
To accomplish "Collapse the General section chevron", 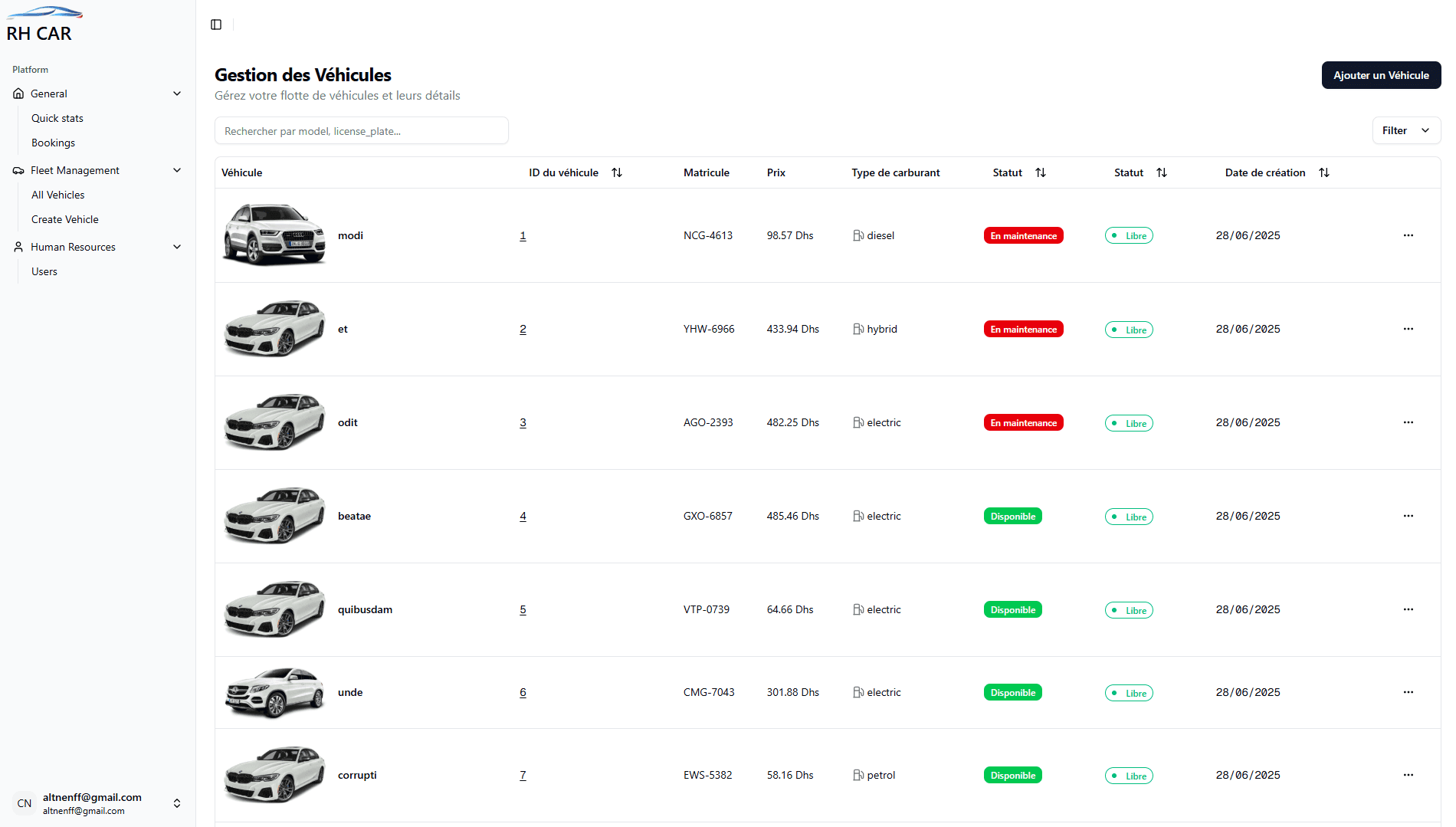I will click(x=177, y=93).
